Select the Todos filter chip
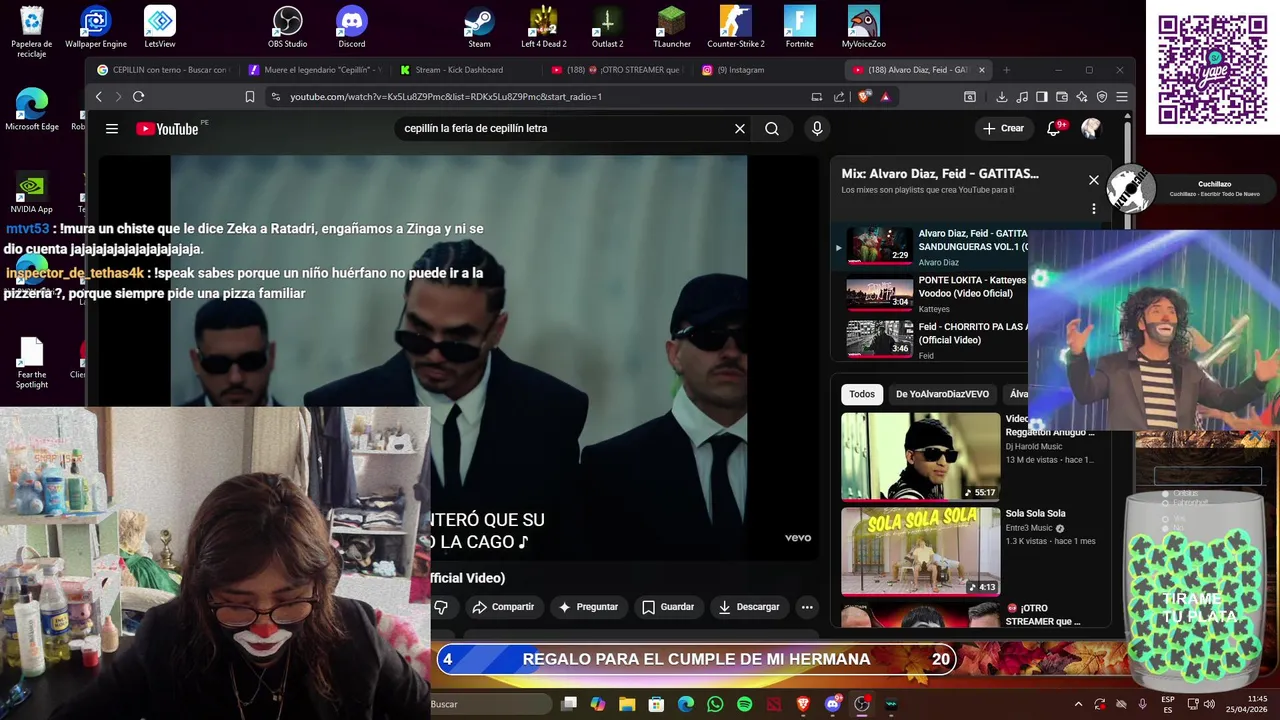 (862, 394)
